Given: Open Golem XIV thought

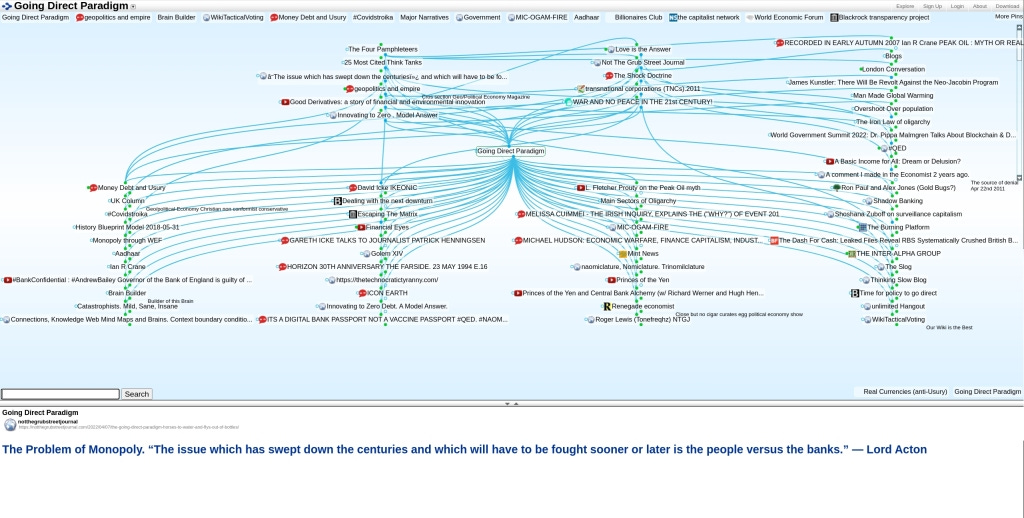Looking at the screenshot, I should coord(387,254).
